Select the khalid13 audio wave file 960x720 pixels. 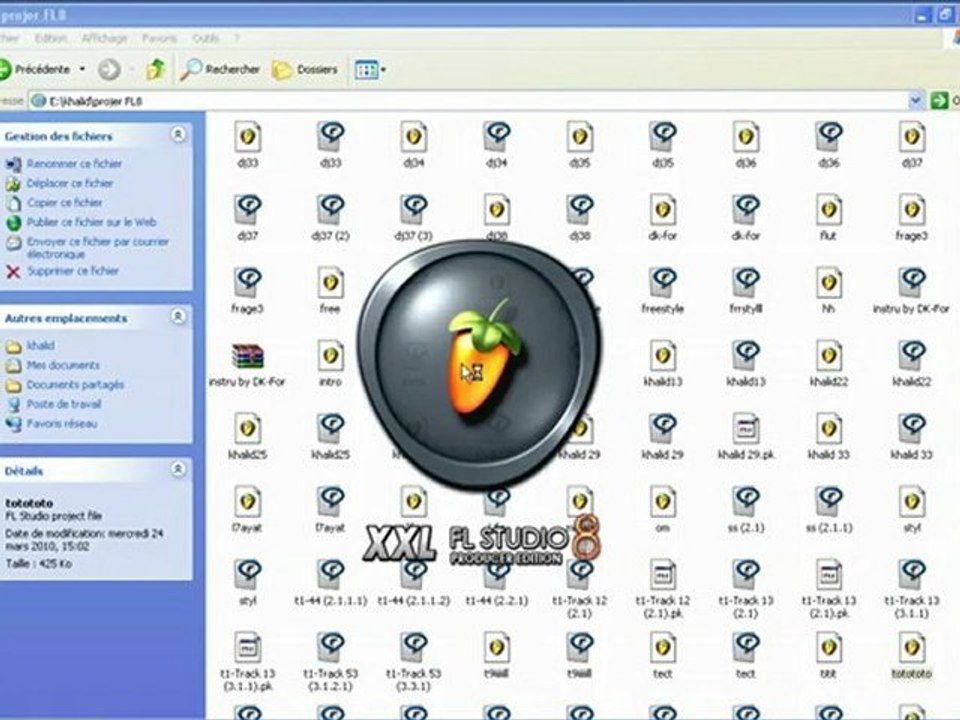[x=746, y=364]
